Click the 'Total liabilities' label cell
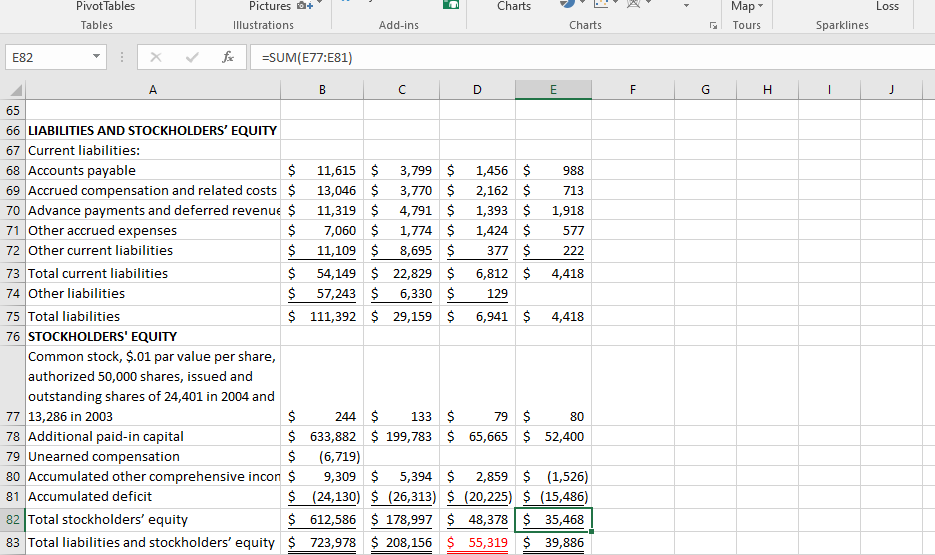The image size is (935, 555). [x=153, y=316]
